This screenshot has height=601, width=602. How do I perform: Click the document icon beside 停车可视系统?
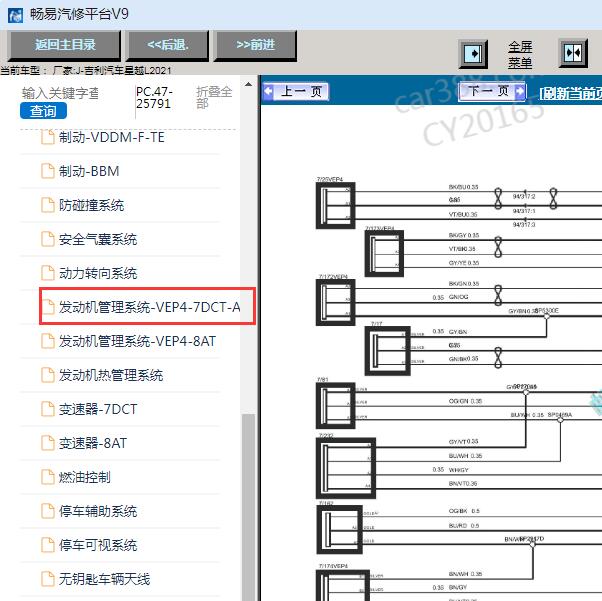48,545
